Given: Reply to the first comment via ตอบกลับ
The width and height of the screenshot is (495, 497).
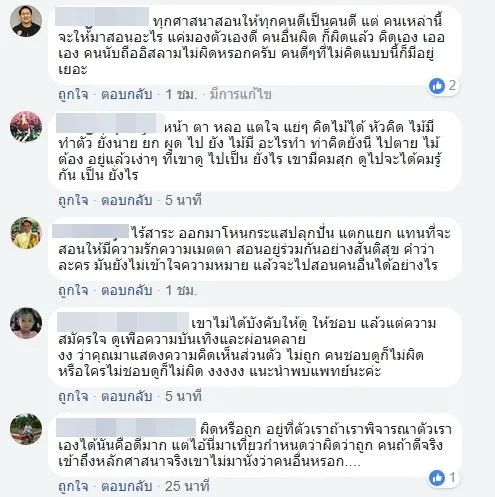Looking at the screenshot, I should [127, 94].
